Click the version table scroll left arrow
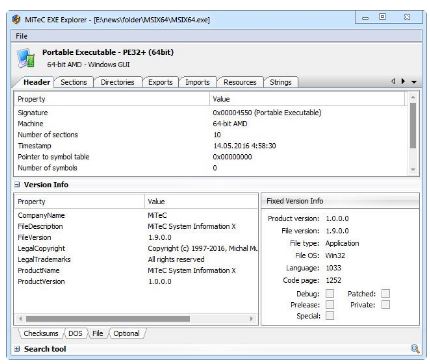This screenshot has width=430, height=364. click(x=20, y=319)
